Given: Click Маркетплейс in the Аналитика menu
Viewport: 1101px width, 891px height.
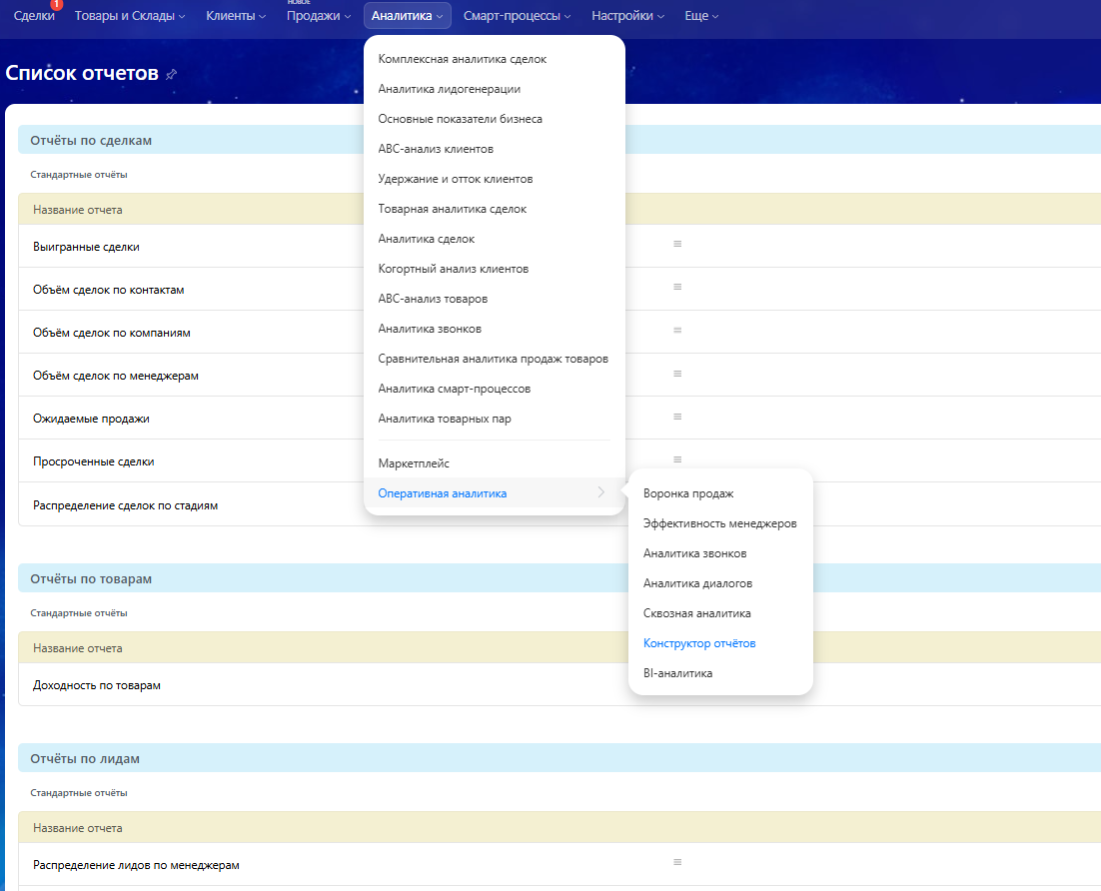Looking at the screenshot, I should coord(414,463).
